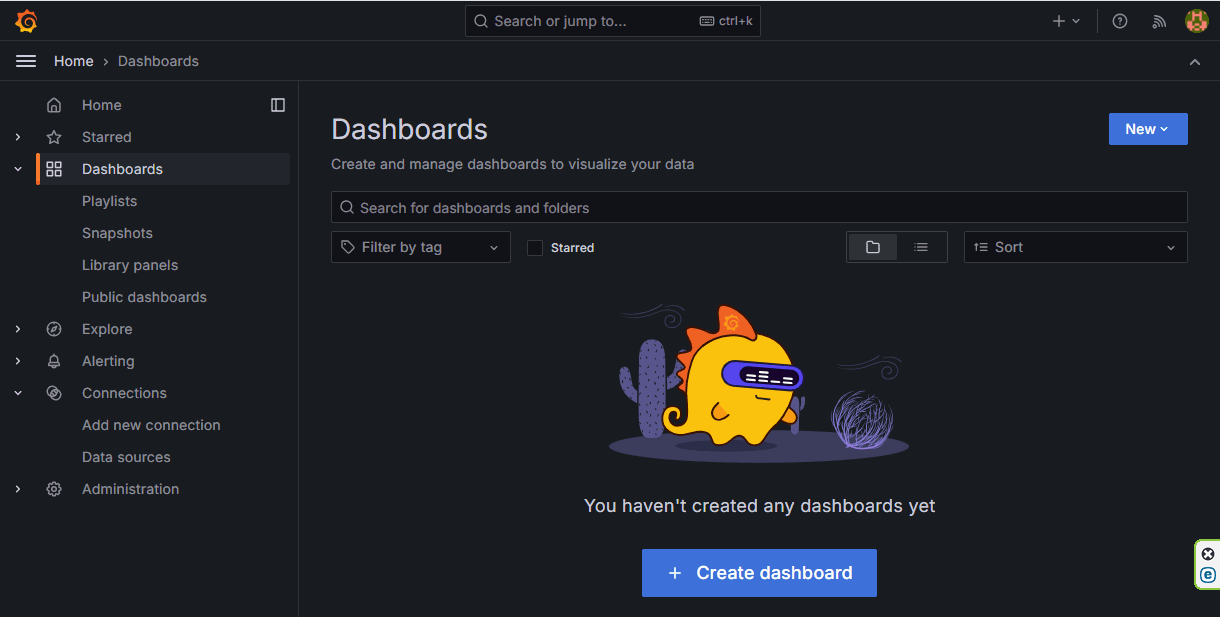
Task: Focus the Search or jump to field
Action: 613,21
